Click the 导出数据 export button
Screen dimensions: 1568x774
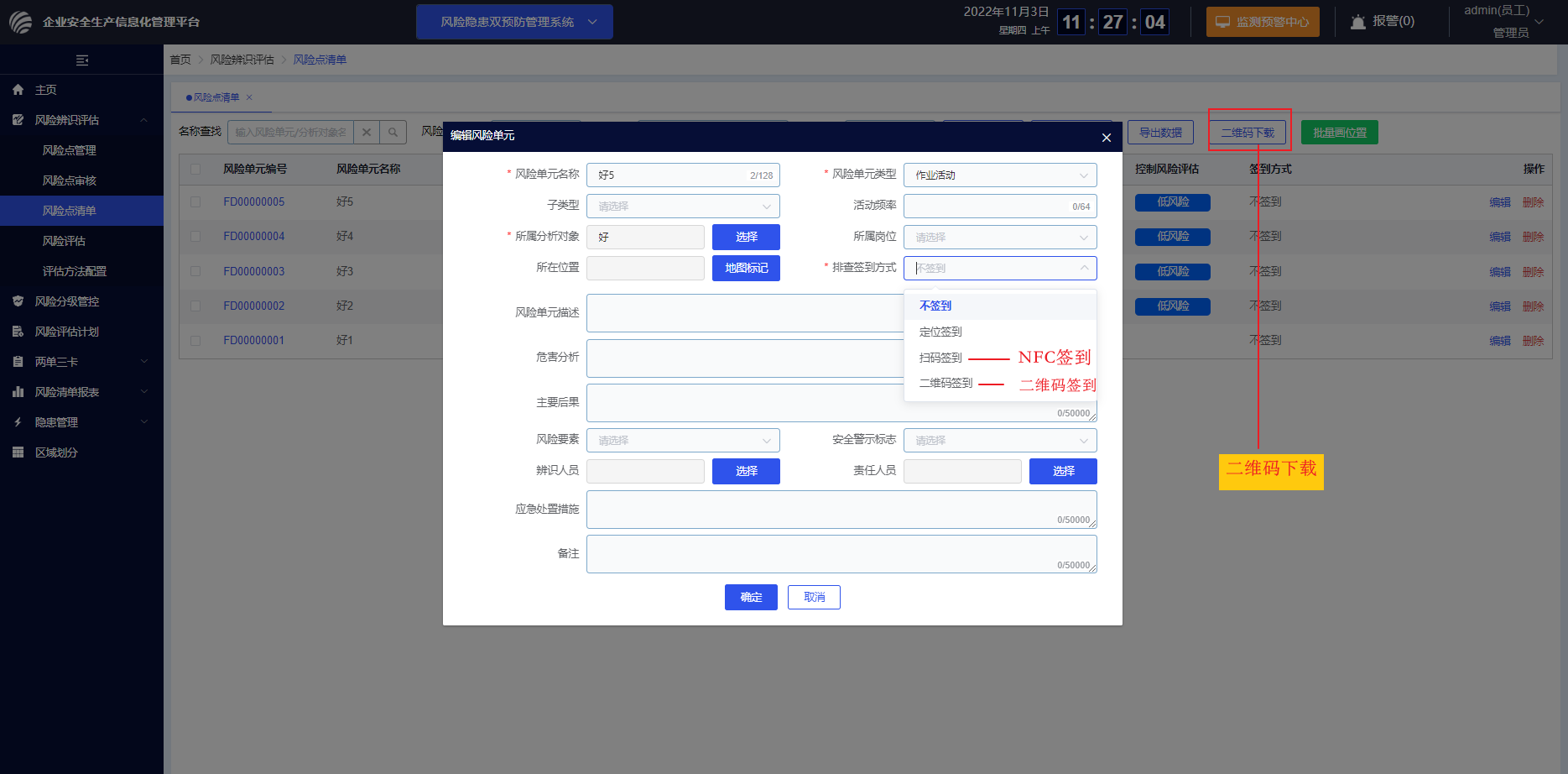point(1160,133)
